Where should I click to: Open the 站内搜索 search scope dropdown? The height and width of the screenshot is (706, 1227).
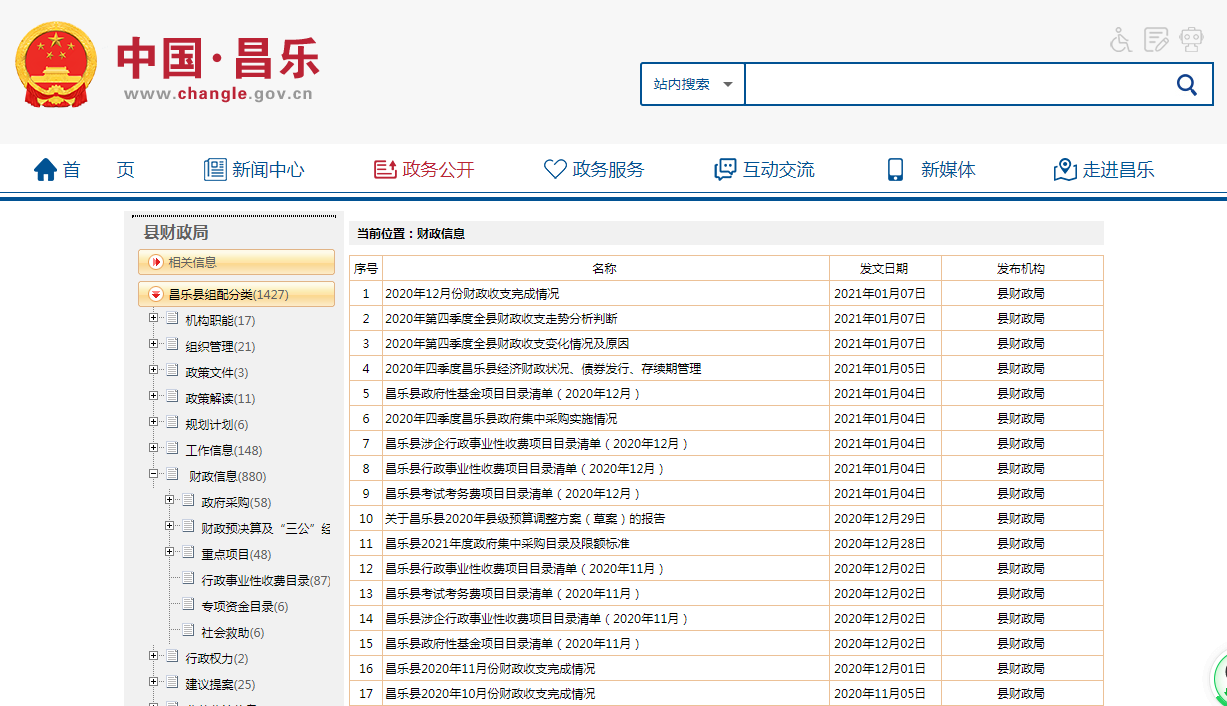pyautogui.click(x=693, y=85)
